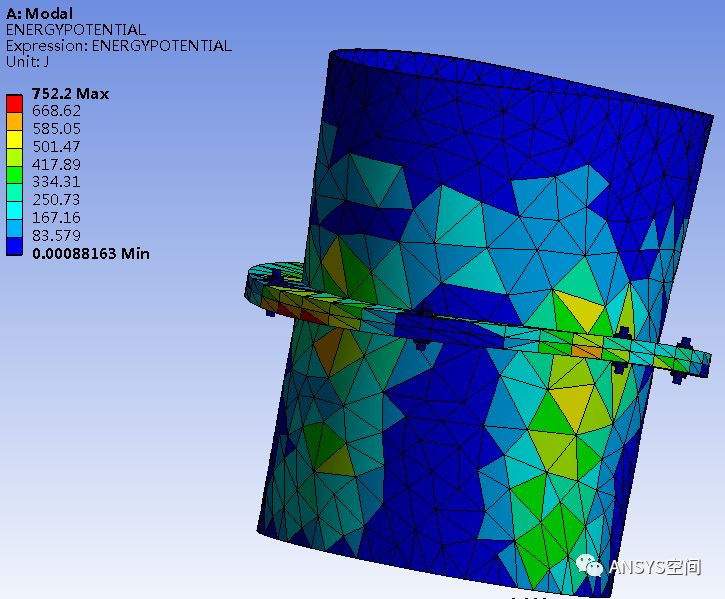Select the 250.73 legend value
The width and height of the screenshot is (725, 599).
[56, 200]
